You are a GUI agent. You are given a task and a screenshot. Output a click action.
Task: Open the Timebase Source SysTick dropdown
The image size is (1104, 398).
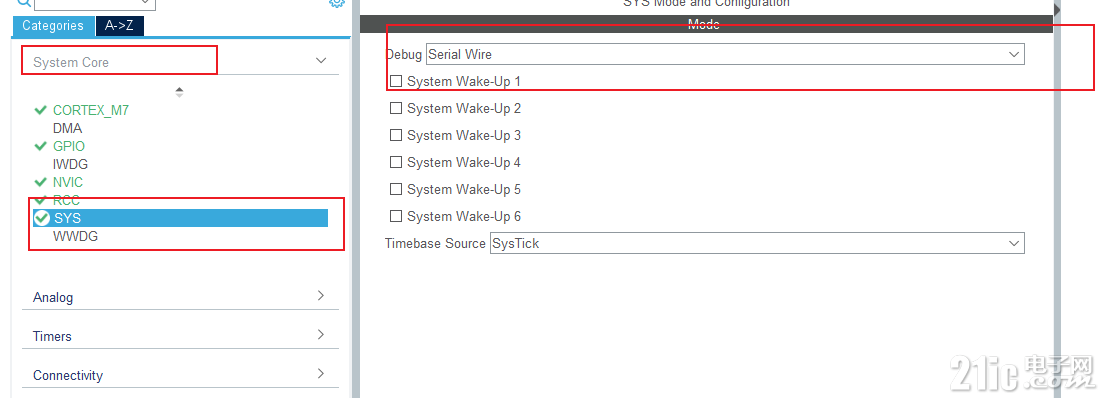(x=757, y=243)
